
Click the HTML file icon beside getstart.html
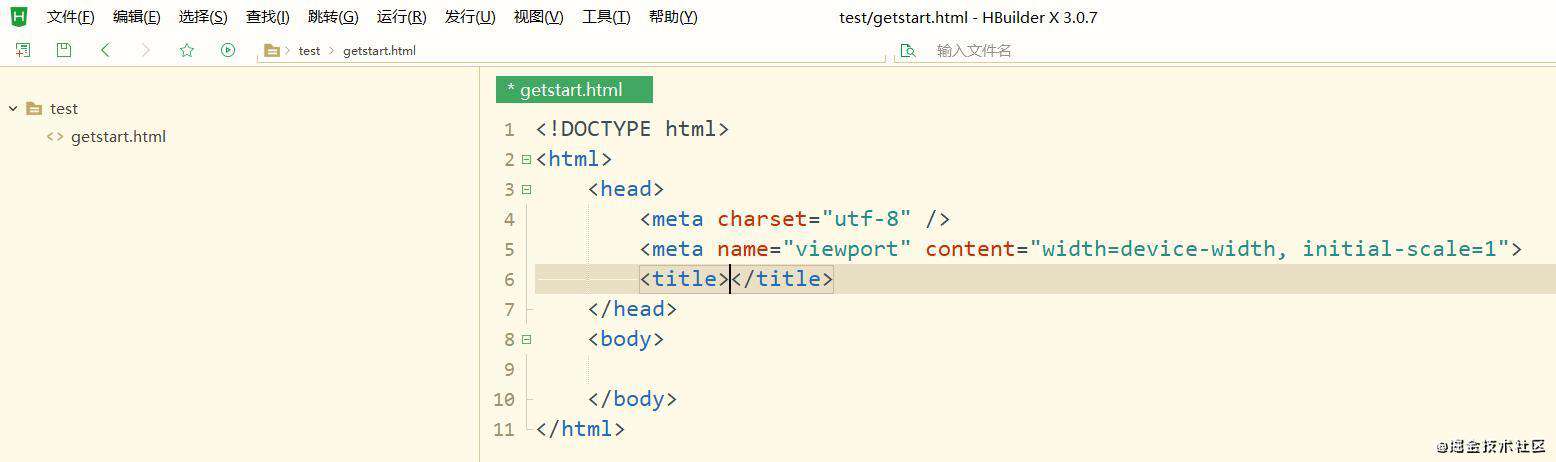[55, 137]
